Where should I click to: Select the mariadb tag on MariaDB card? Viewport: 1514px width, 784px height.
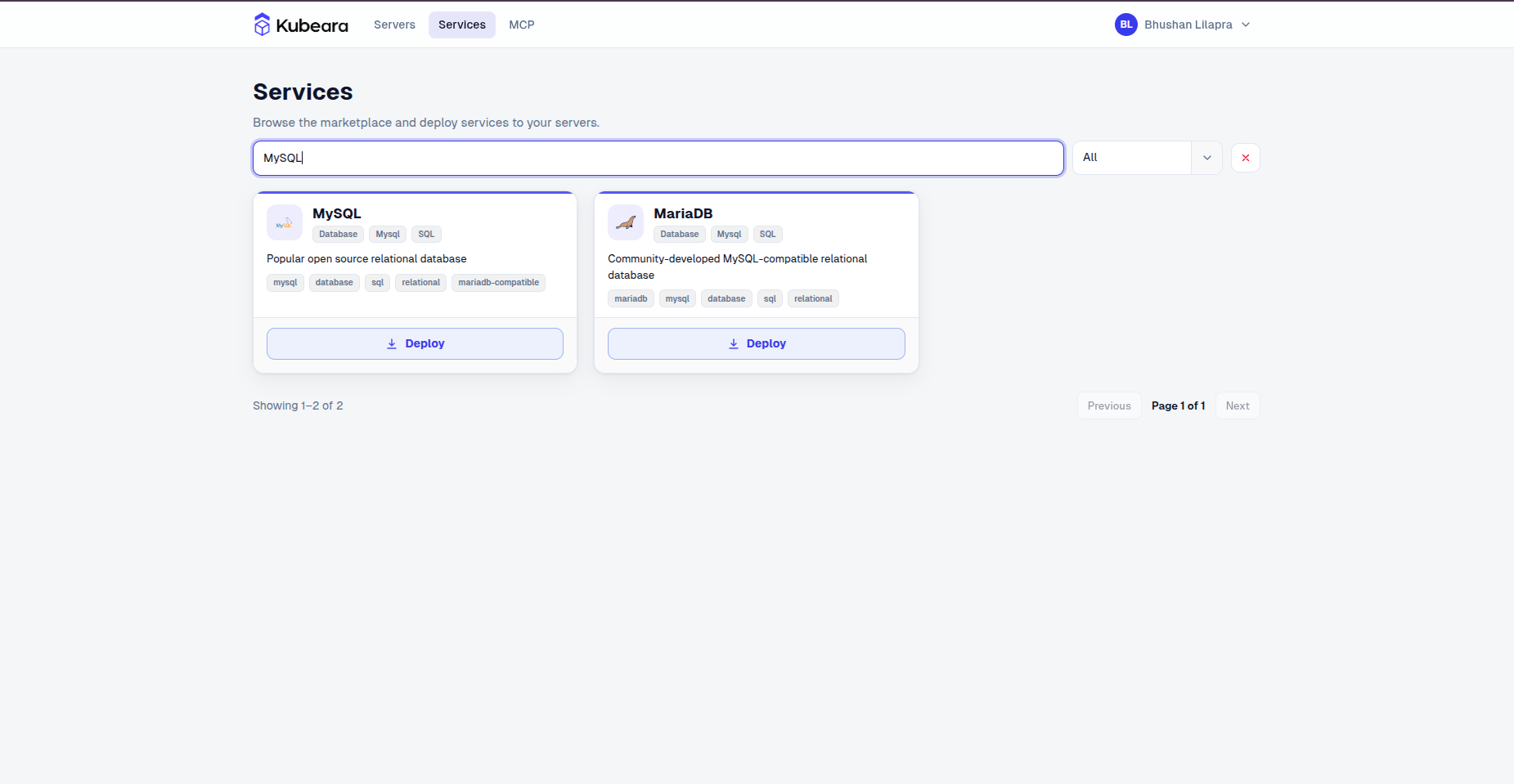pos(631,299)
